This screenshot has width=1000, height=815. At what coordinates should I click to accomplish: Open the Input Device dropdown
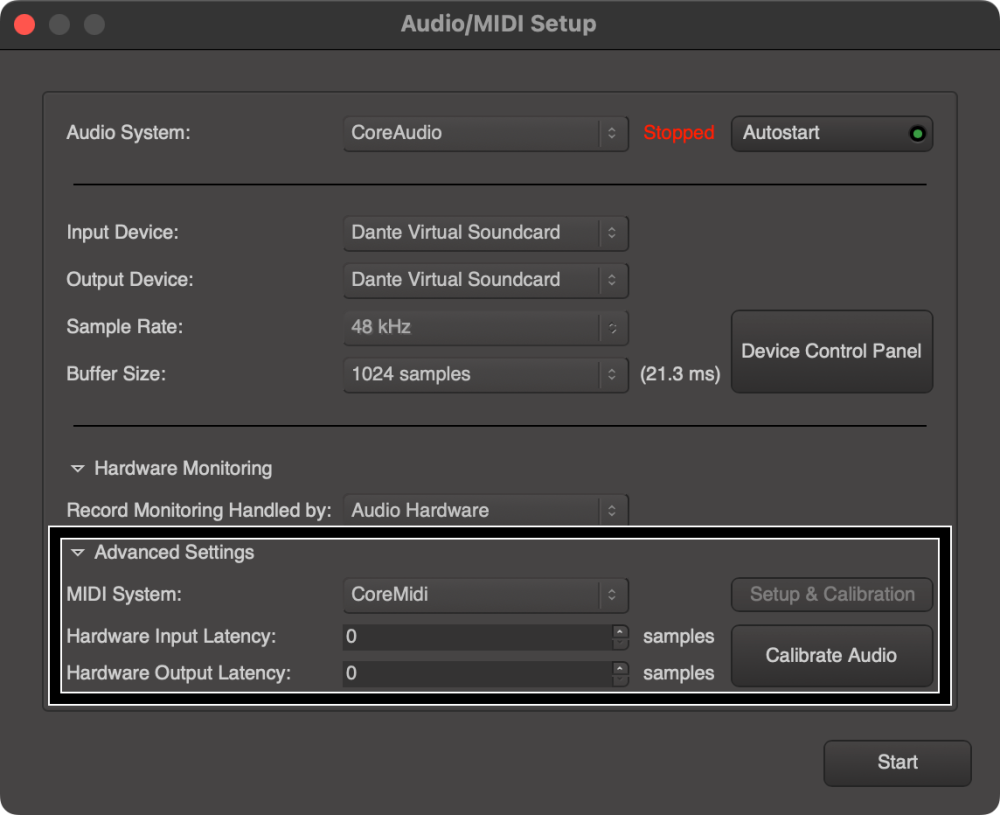pyautogui.click(x=485, y=233)
